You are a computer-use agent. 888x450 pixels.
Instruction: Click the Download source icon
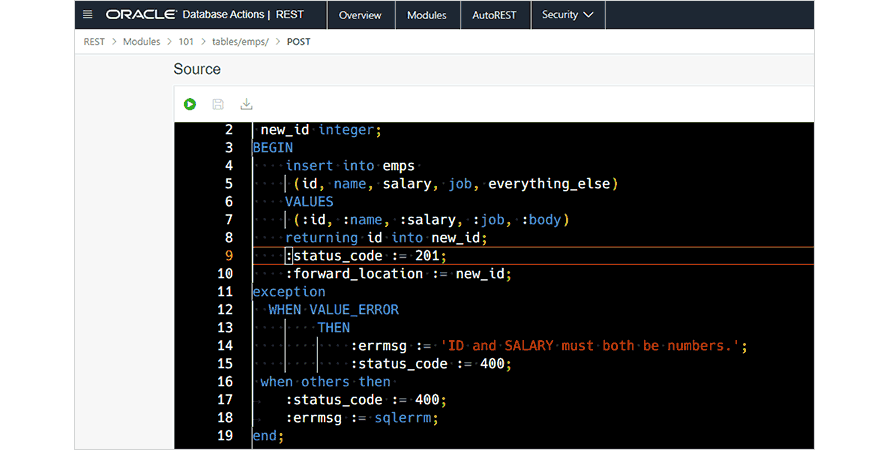(x=246, y=104)
